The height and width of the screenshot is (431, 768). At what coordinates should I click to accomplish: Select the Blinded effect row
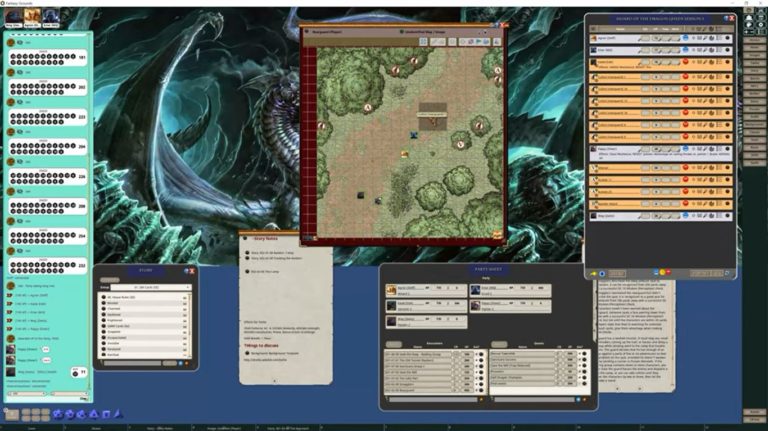[x=142, y=303]
